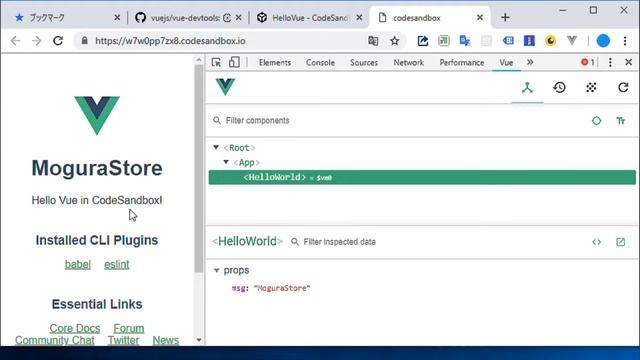Collapse the Root component tree node
The image size is (640, 360).
pyautogui.click(x=216, y=147)
